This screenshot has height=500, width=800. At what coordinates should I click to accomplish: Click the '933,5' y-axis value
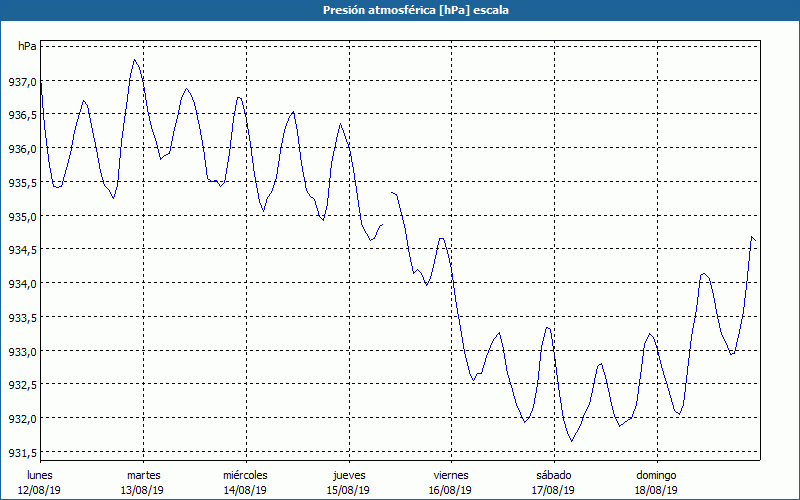coord(22,317)
